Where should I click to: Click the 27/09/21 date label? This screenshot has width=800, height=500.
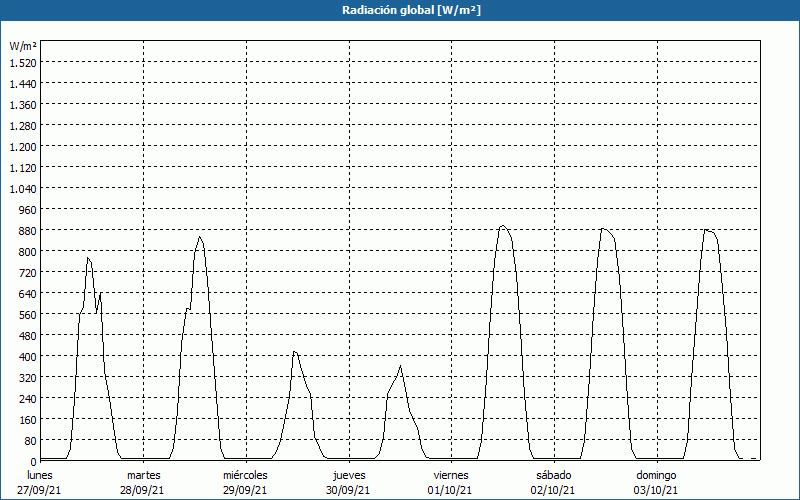(x=39, y=490)
